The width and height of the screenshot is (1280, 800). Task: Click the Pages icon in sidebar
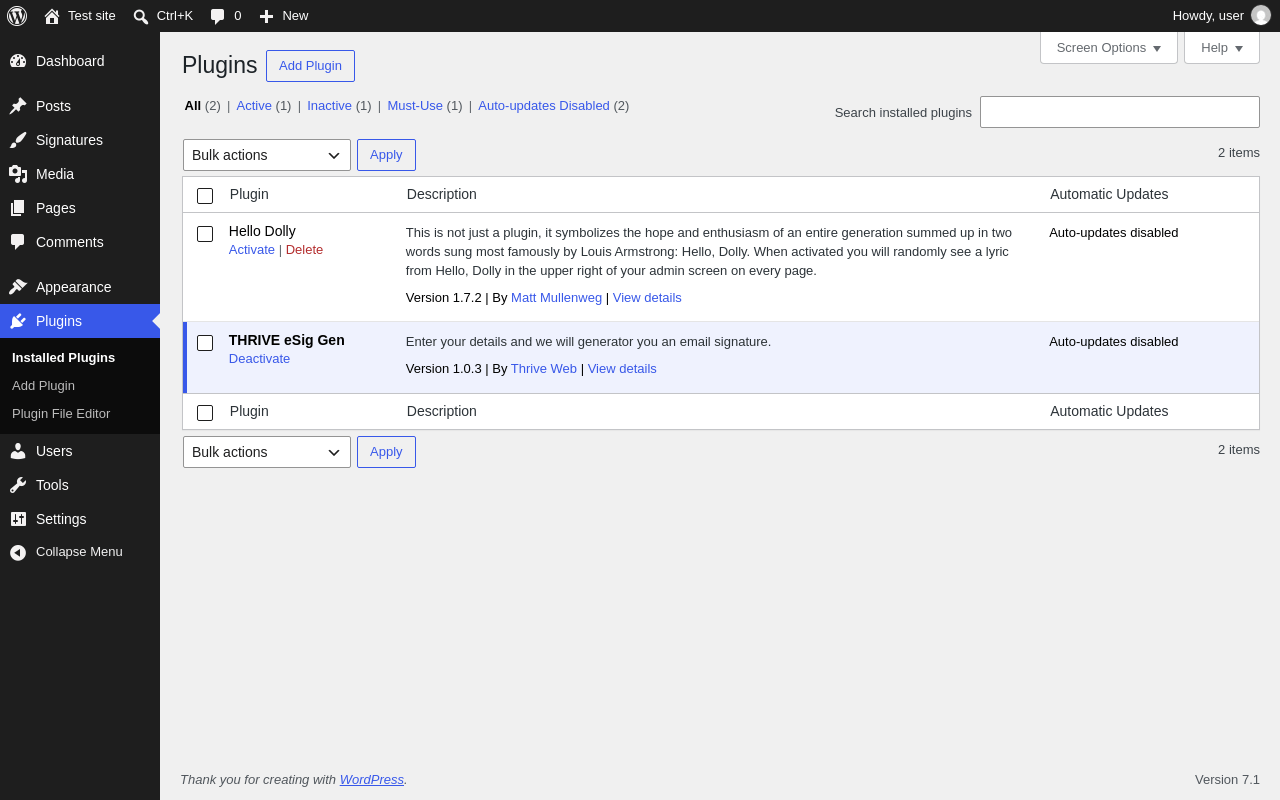click(x=18, y=208)
